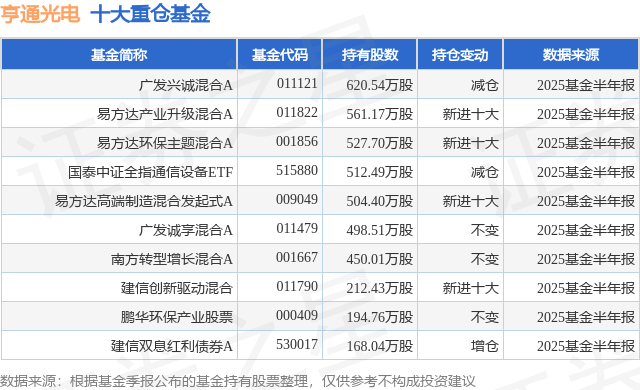Click the 亨通光电 title text
Viewport: 640px width, 390px height.
pyautogui.click(x=40, y=14)
